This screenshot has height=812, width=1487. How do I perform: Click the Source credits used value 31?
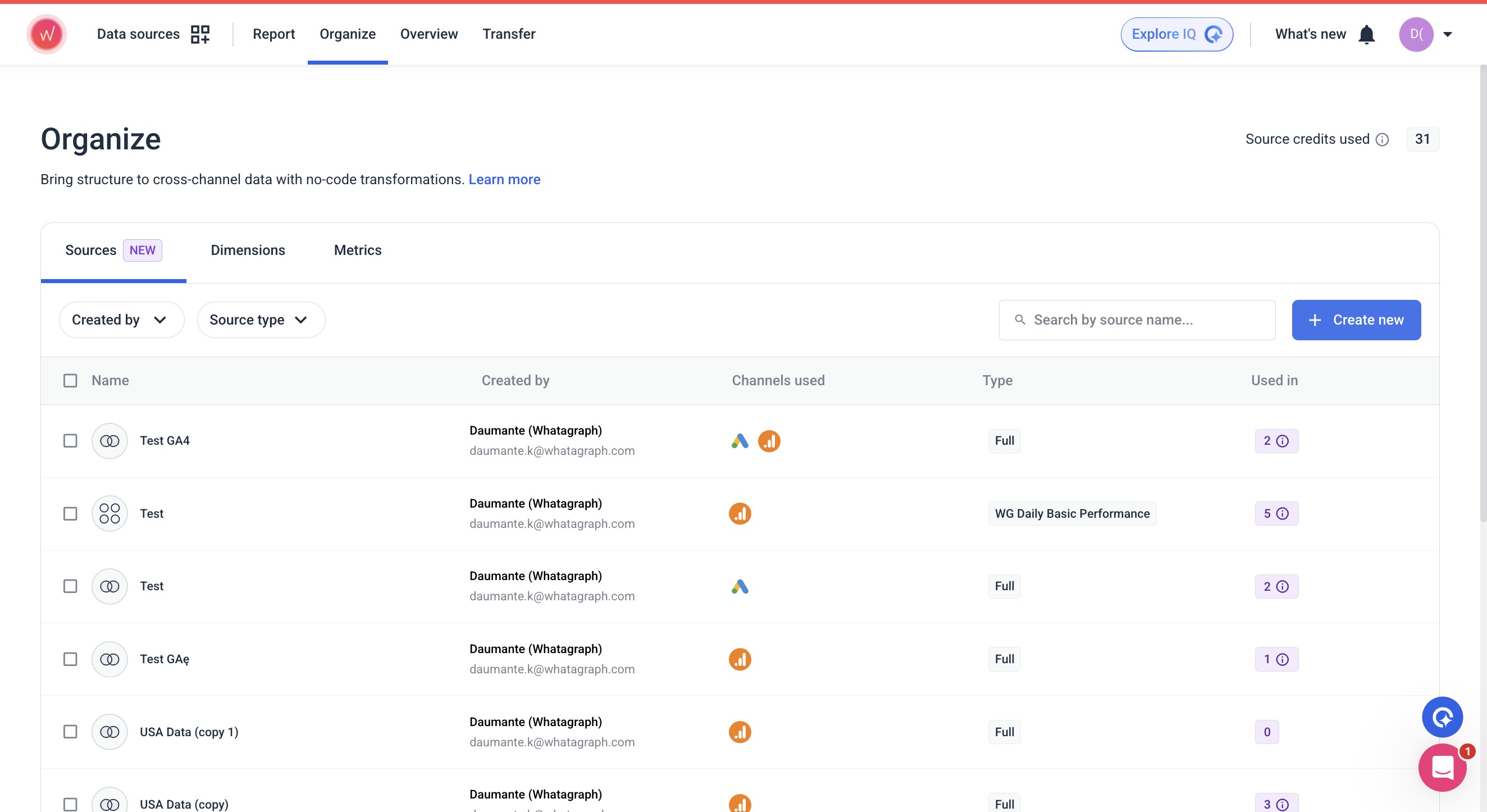tap(1422, 139)
